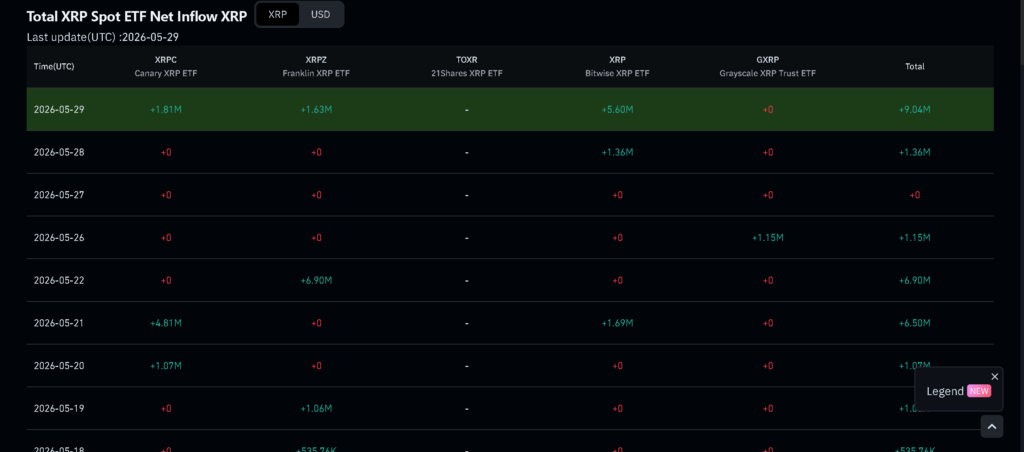The width and height of the screenshot is (1024, 452).
Task: Click the 2026-05-29 date row
Action: click(x=510, y=110)
